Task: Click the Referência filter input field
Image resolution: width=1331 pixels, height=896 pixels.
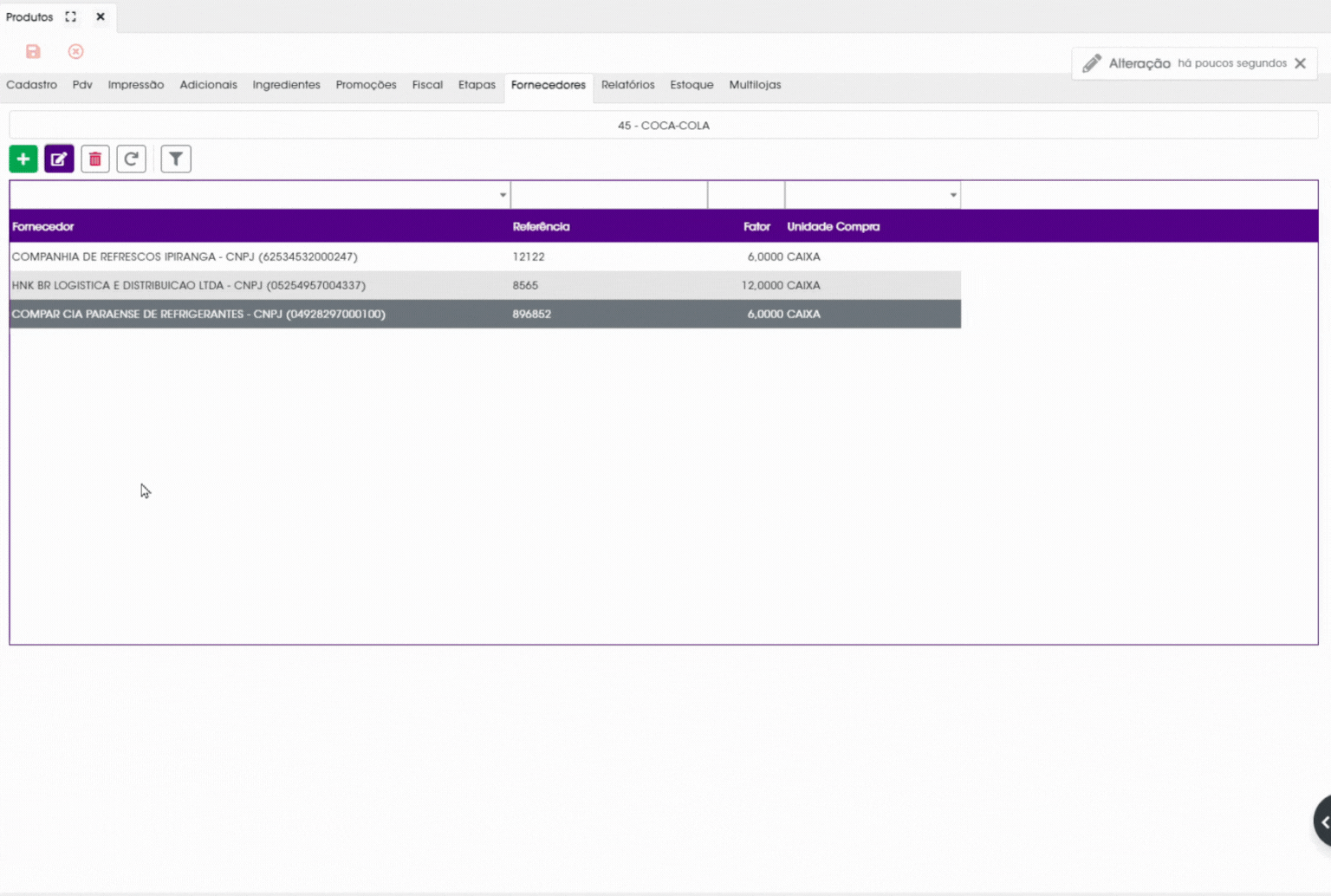Action: point(609,195)
